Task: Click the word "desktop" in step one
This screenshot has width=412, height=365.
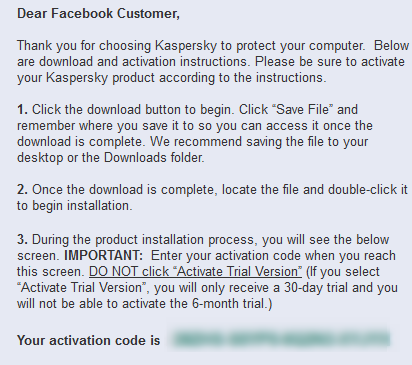Action: tap(40, 158)
